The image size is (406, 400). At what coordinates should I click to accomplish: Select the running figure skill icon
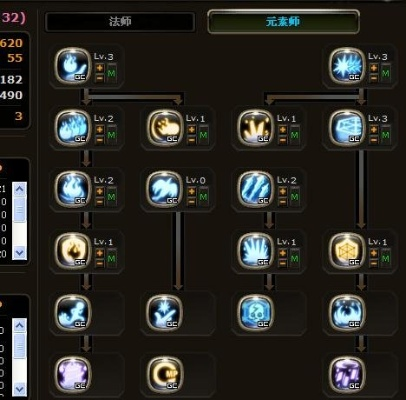coord(73,313)
